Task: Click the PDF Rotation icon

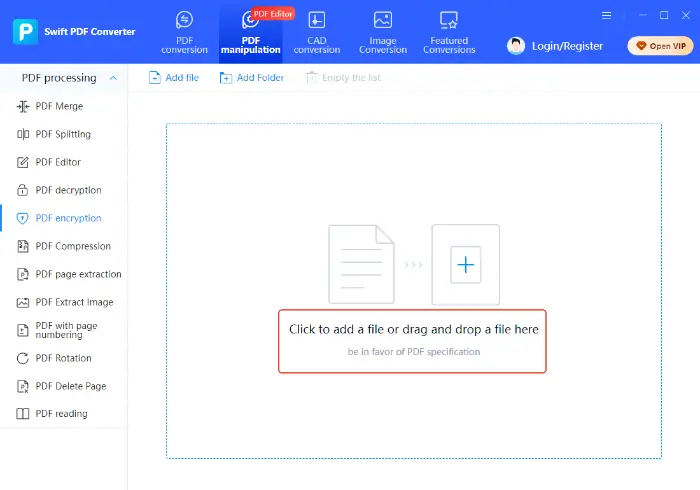Action: (x=23, y=358)
